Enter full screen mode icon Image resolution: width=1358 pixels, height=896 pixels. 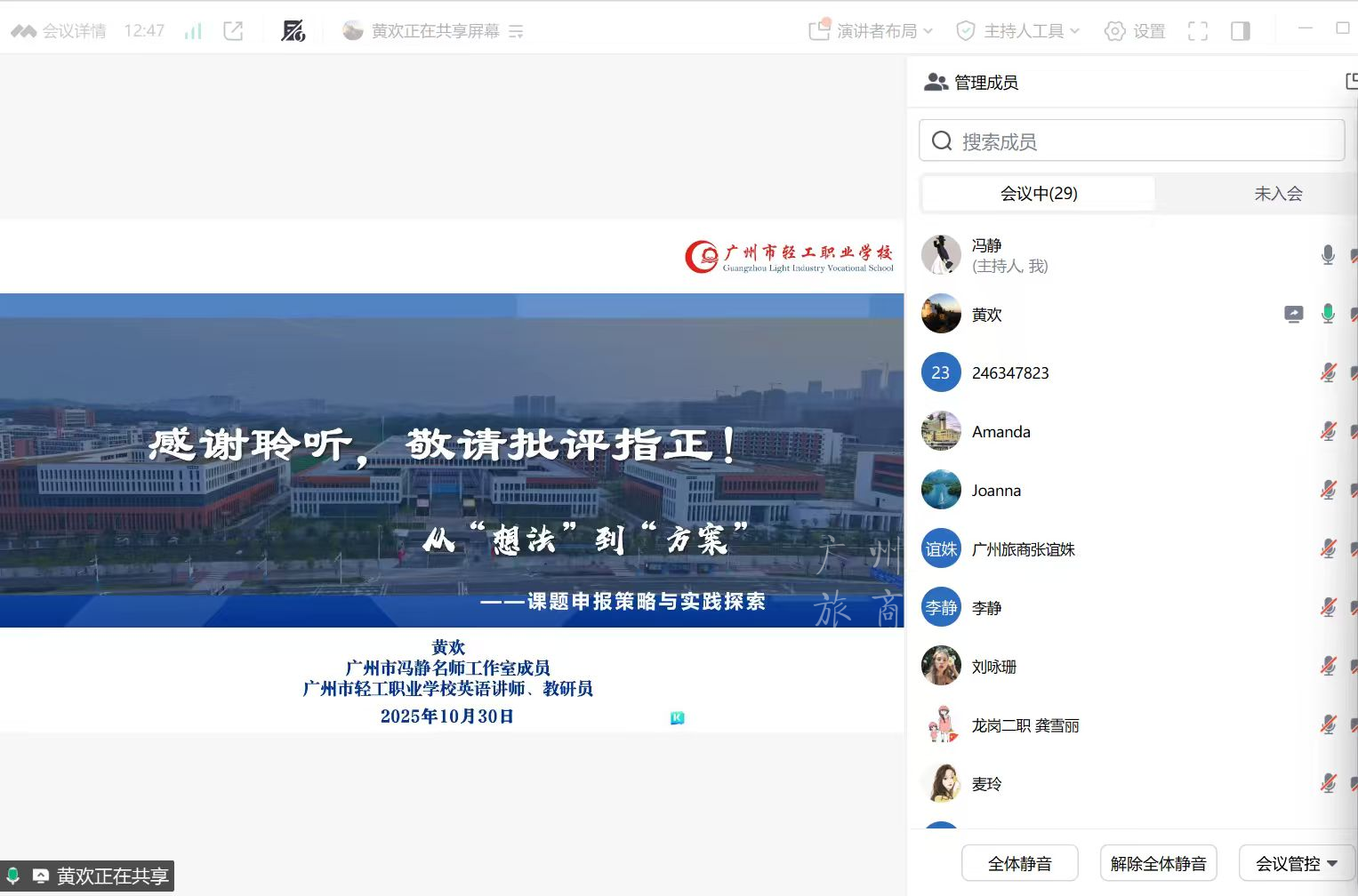(1198, 31)
